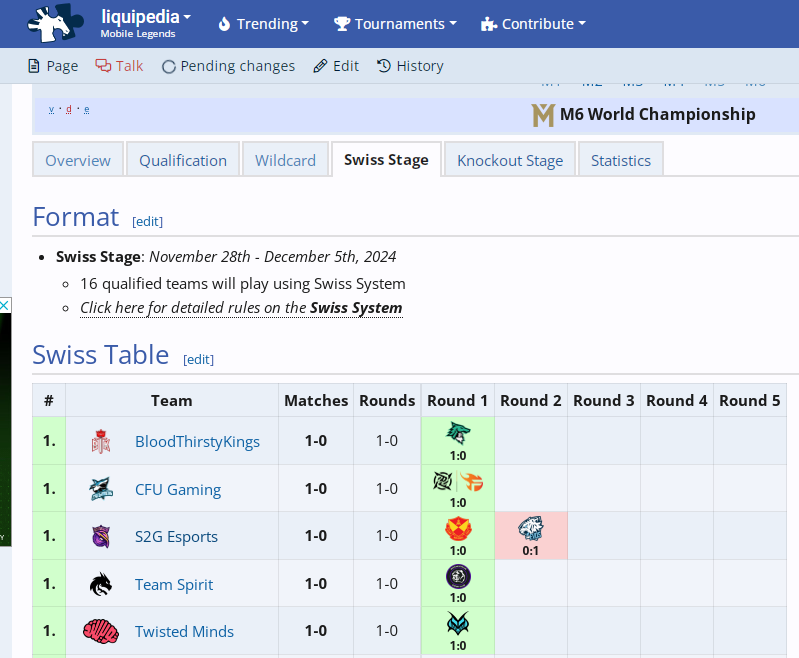This screenshot has width=799, height=658.
Task: Click the S2G Esports purple logo
Action: [x=101, y=537]
